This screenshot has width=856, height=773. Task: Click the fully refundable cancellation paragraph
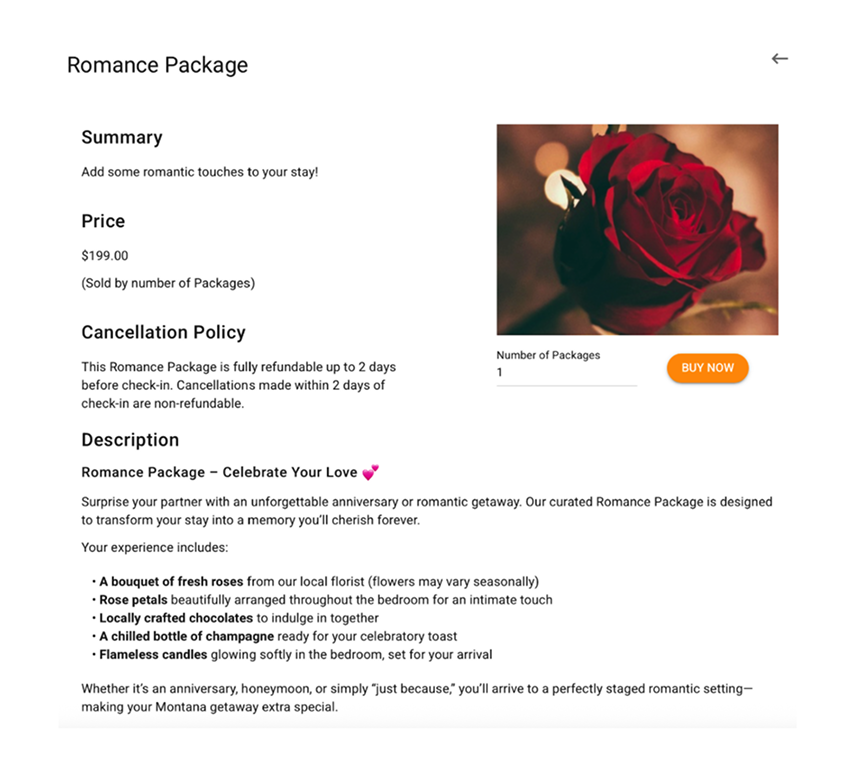tap(238, 385)
